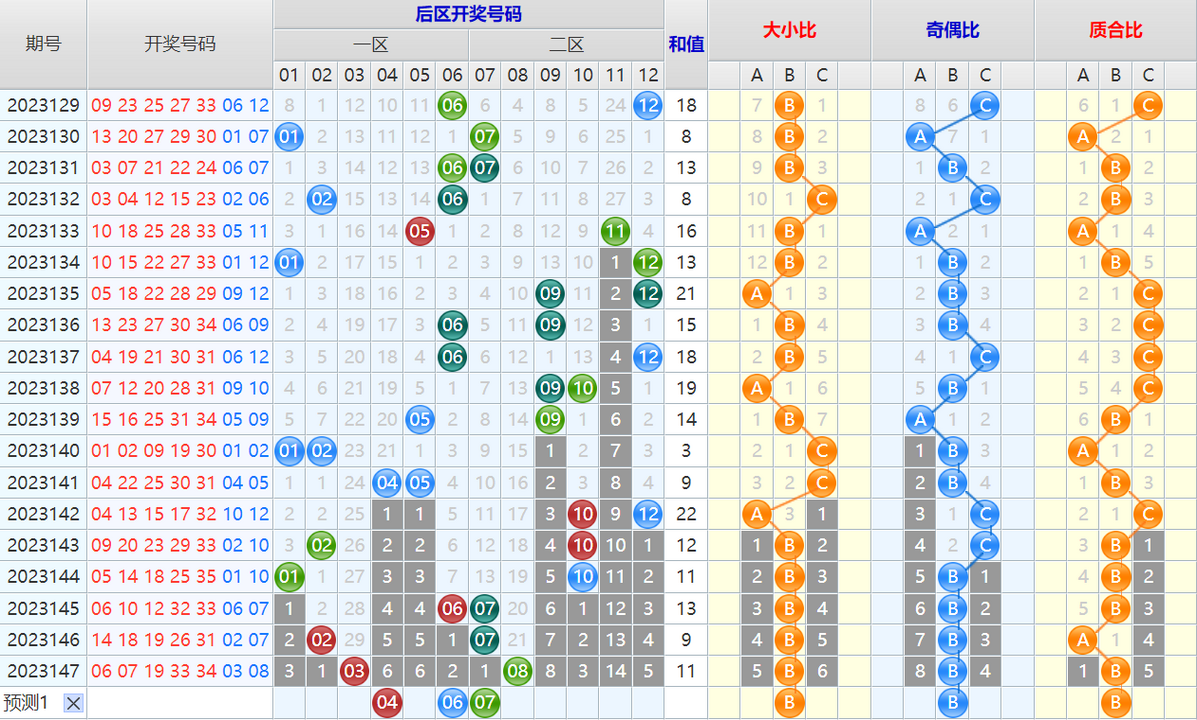Click blue 05 ball in row 2023139

pos(419,419)
